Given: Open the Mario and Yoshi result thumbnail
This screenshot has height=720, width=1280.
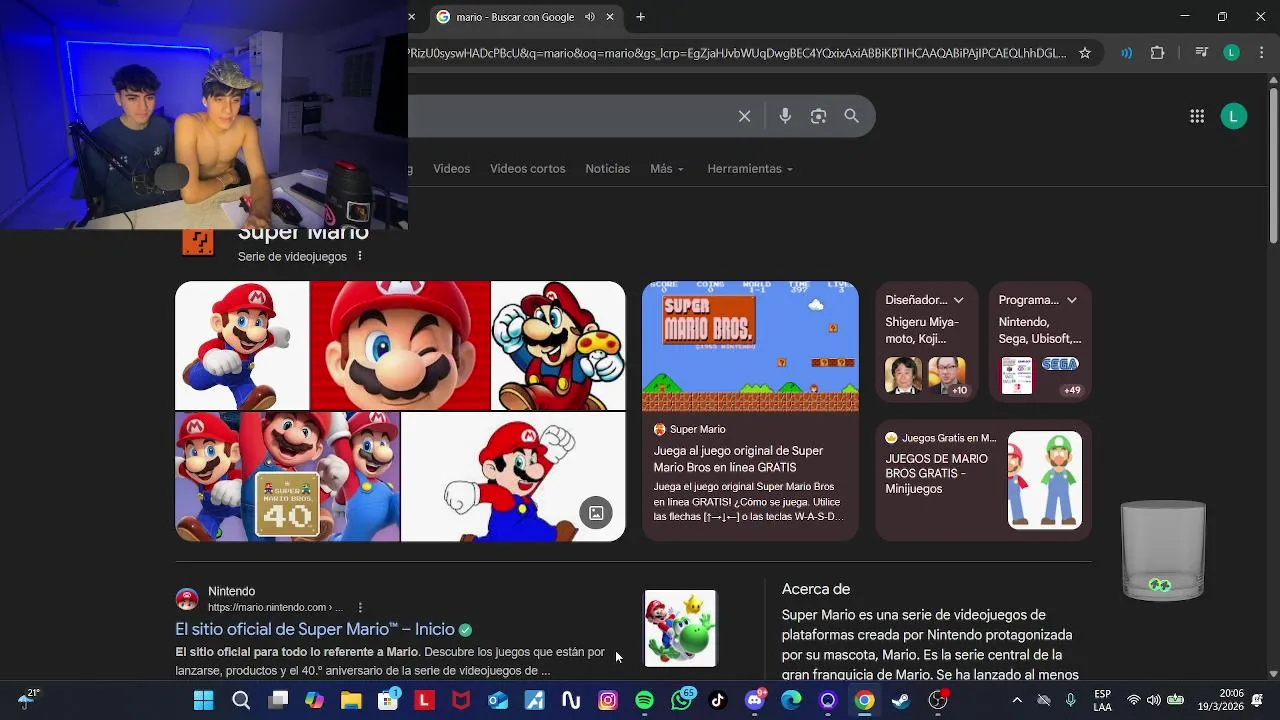Looking at the screenshot, I should (x=680, y=628).
